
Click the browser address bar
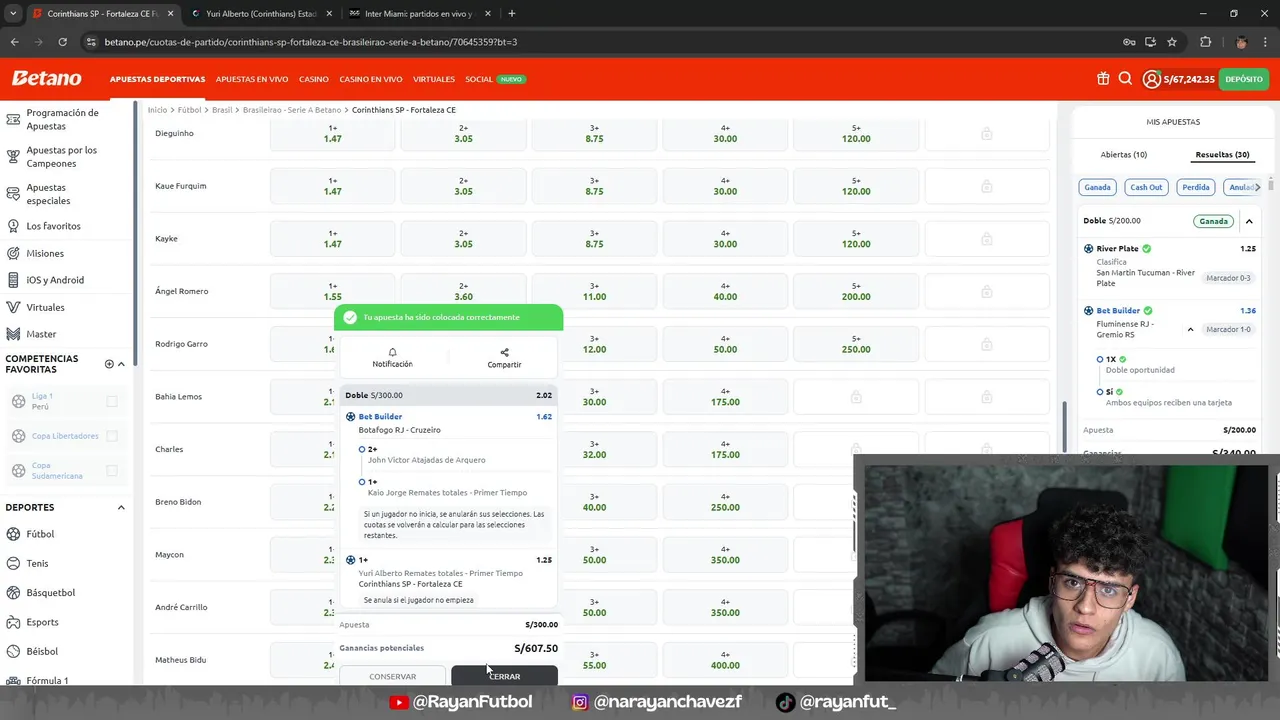click(600, 42)
